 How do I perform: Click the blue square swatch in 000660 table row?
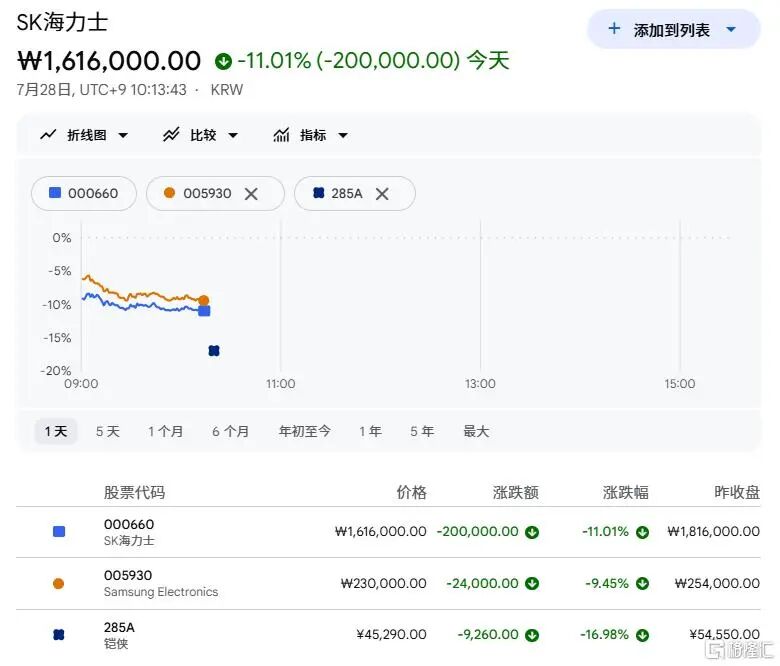coord(59,532)
